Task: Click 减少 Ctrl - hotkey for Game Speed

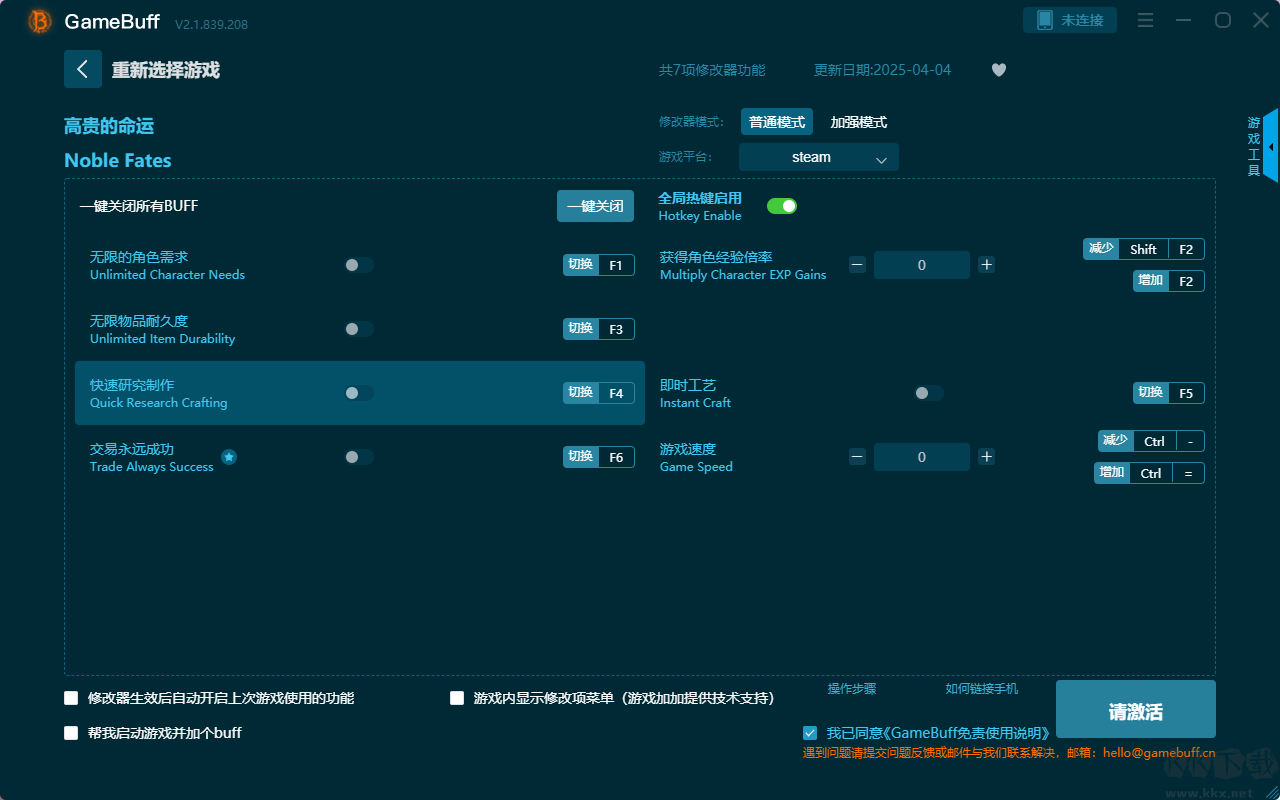Action: click(x=1151, y=441)
